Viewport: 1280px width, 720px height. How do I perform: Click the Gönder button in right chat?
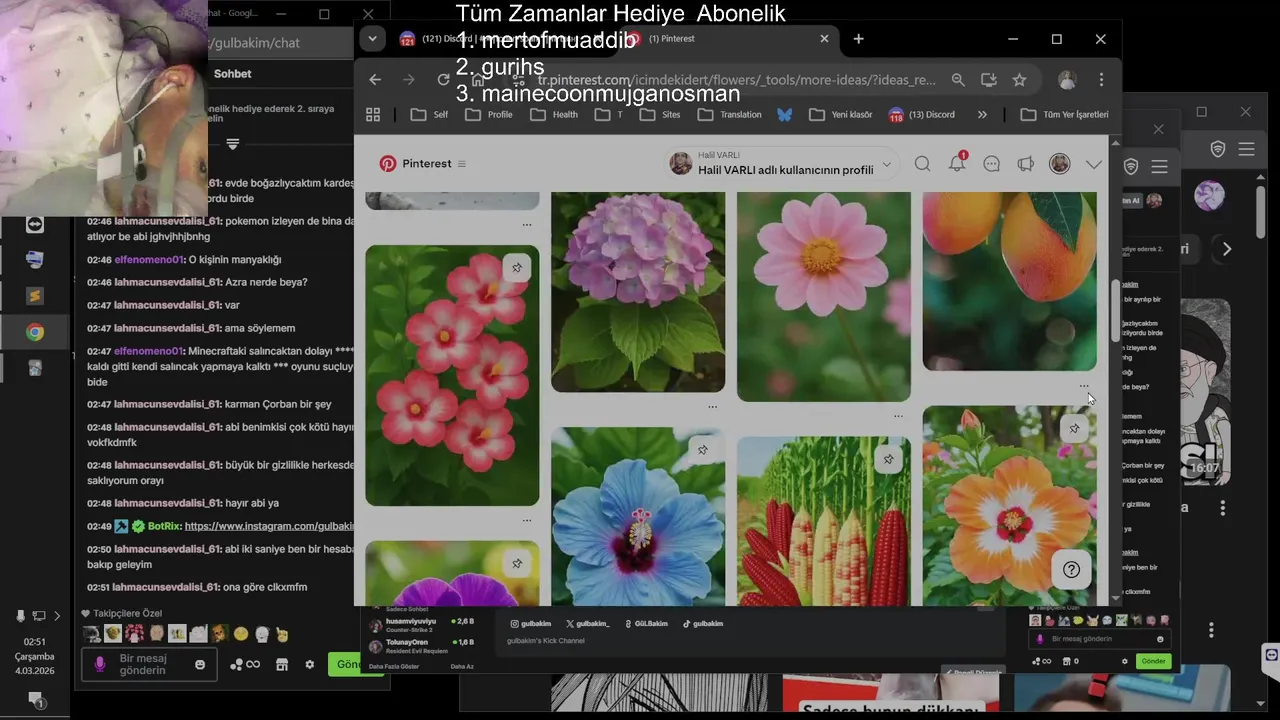point(1153,661)
